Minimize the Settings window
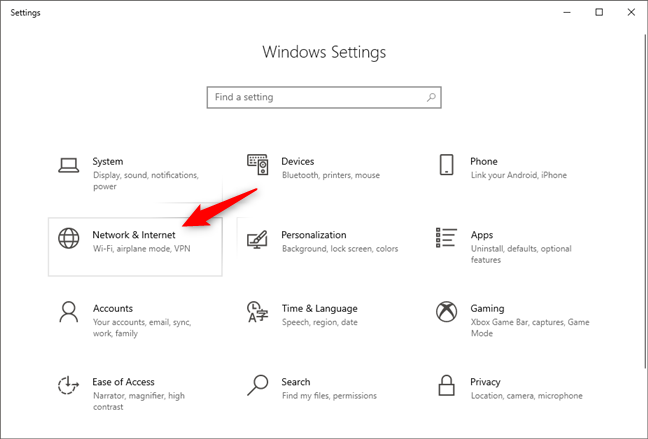 pyautogui.click(x=567, y=12)
